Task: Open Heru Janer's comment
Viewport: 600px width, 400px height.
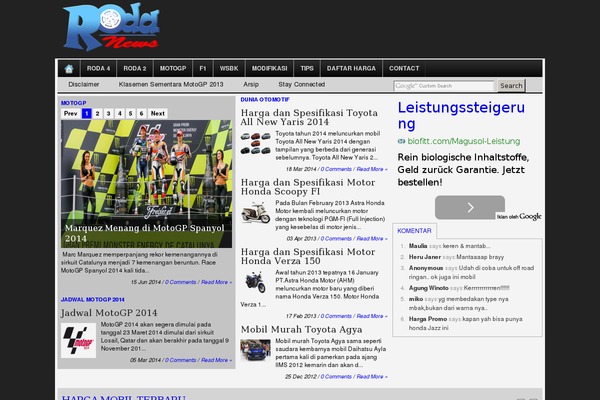Action: pos(456,257)
